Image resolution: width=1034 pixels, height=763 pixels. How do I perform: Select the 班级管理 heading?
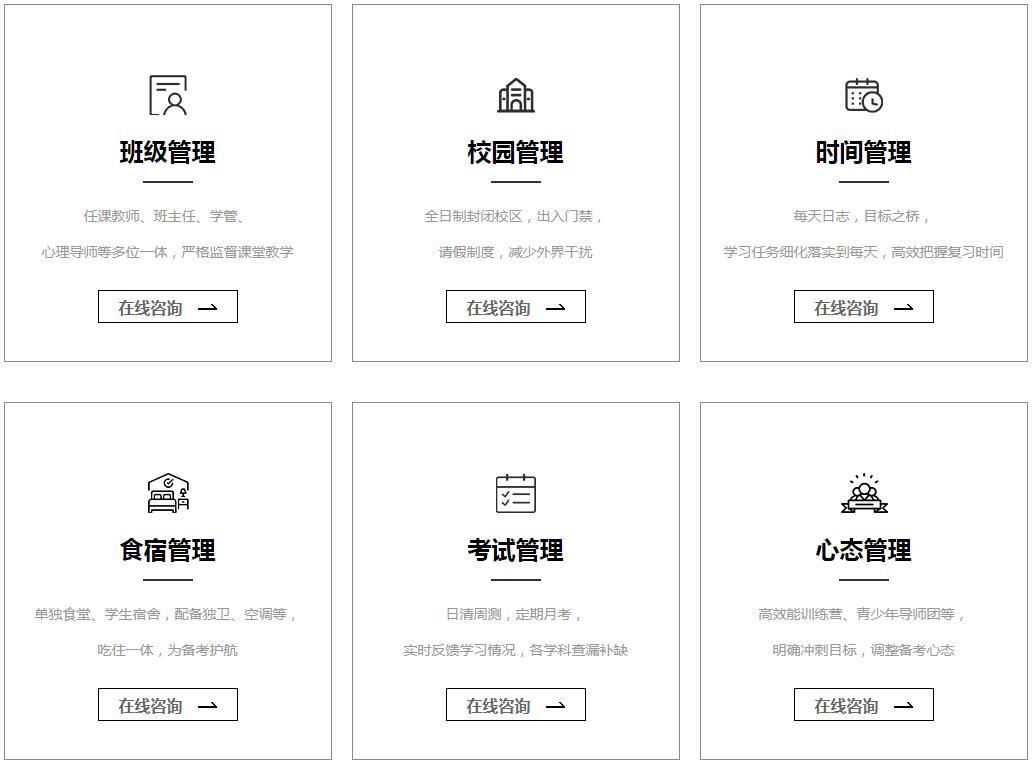click(168, 153)
